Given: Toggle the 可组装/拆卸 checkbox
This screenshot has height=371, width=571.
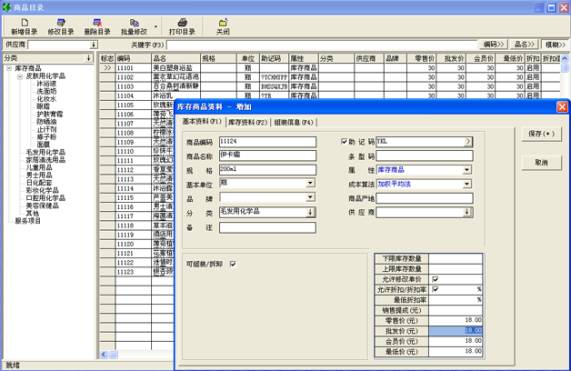Looking at the screenshot, I should click(233, 264).
